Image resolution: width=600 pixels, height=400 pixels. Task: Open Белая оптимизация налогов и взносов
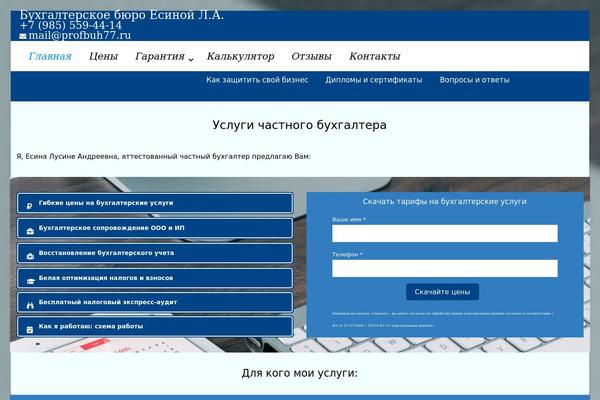point(155,278)
